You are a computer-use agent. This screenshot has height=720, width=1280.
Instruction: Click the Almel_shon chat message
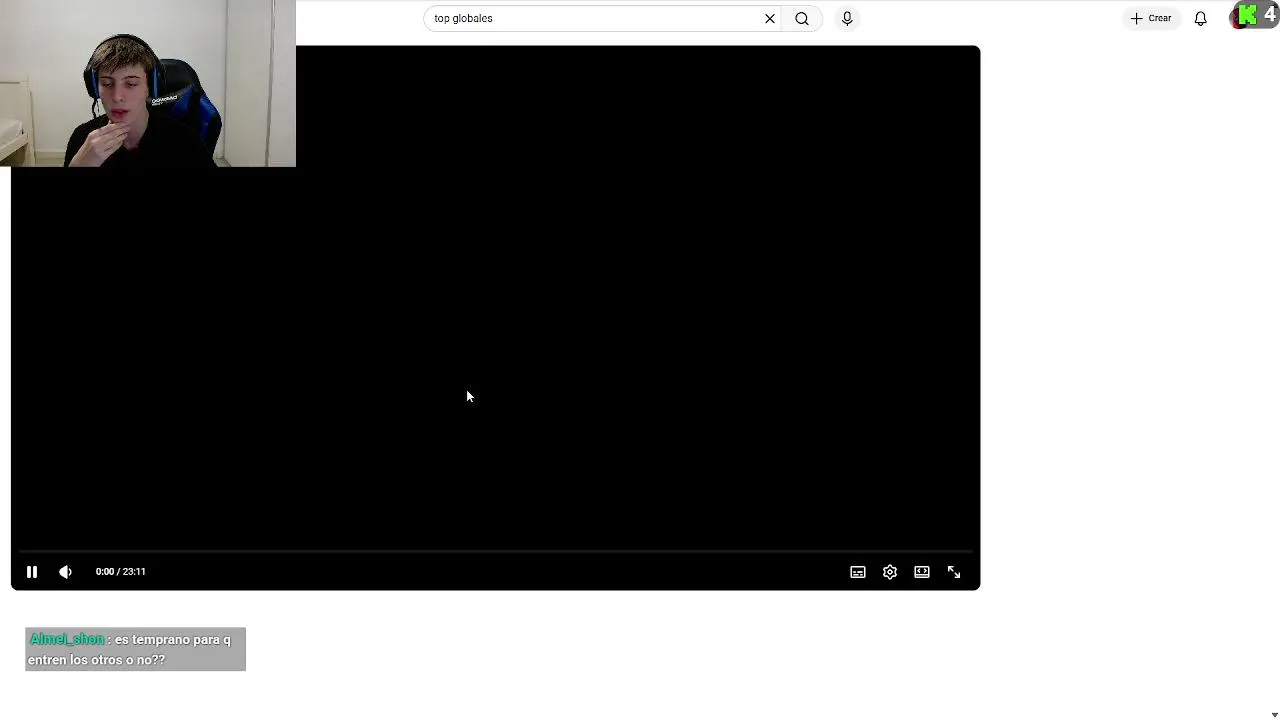[135, 650]
